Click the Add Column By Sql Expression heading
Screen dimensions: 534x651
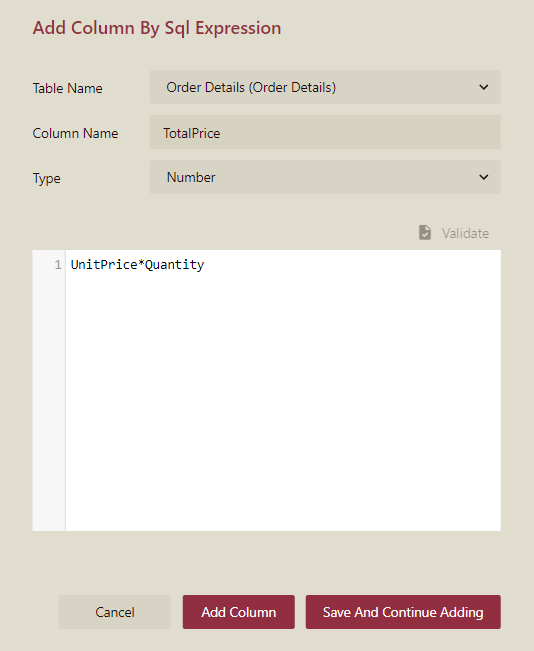tap(157, 28)
